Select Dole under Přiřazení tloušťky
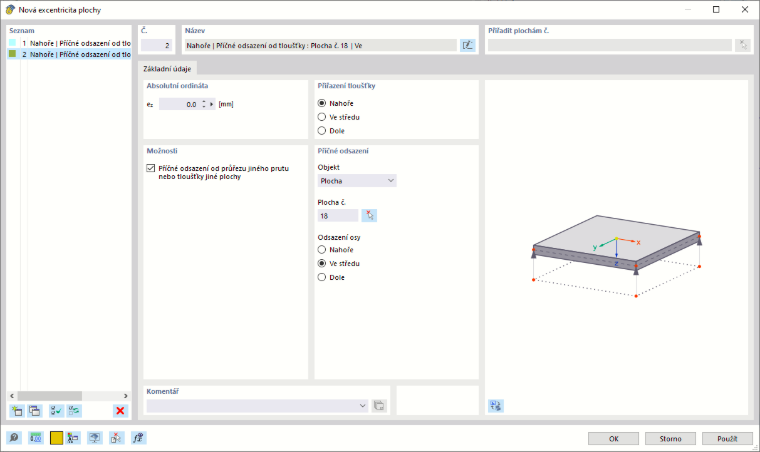760x452 pixels. 322,131
